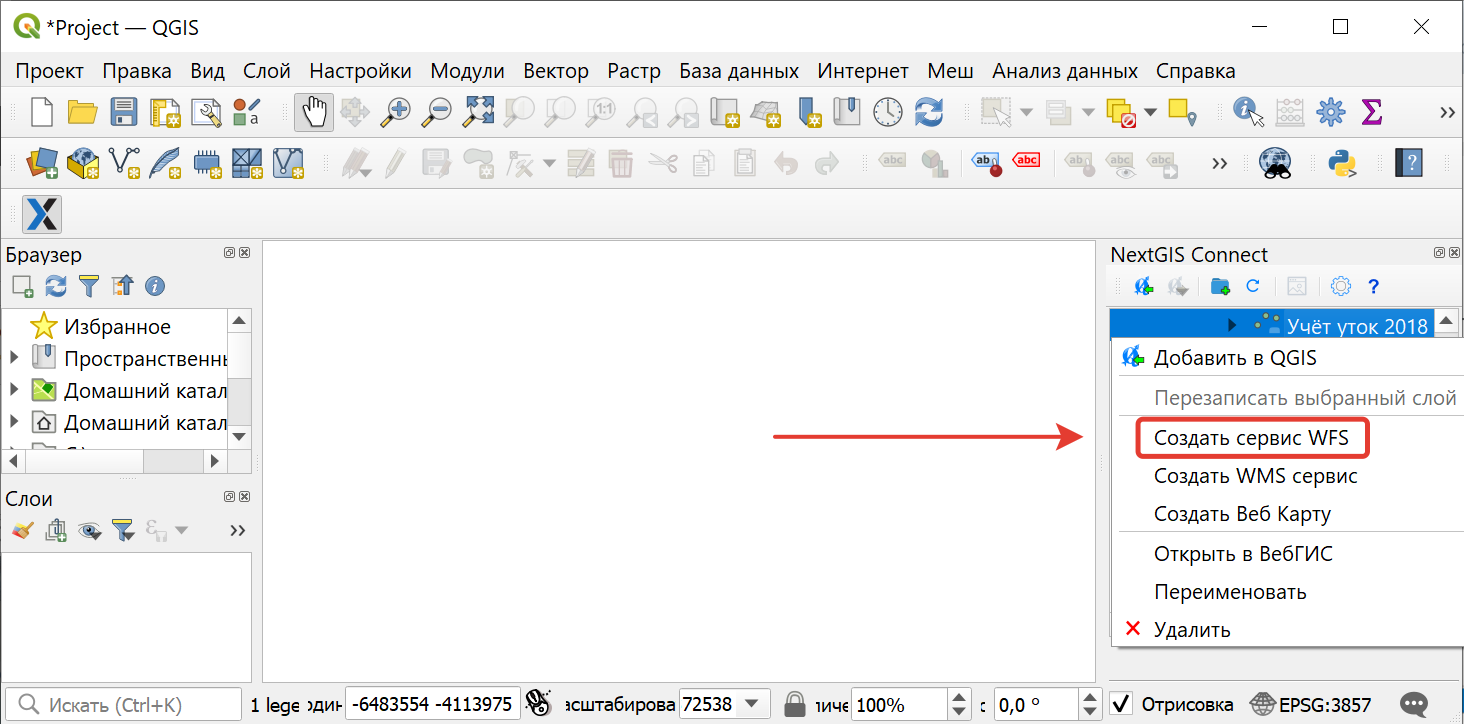Zoom out with the magnifier minus tool
1464x724 pixels.
[437, 111]
